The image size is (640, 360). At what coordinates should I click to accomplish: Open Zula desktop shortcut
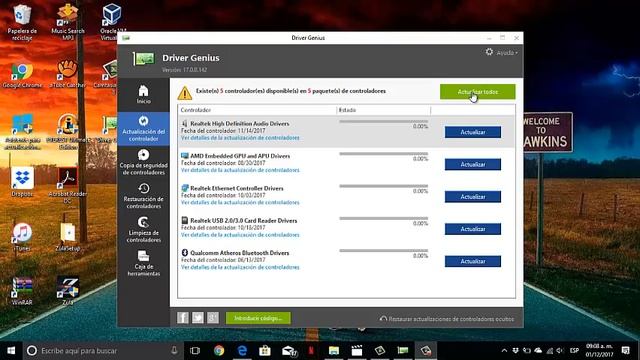coord(68,291)
